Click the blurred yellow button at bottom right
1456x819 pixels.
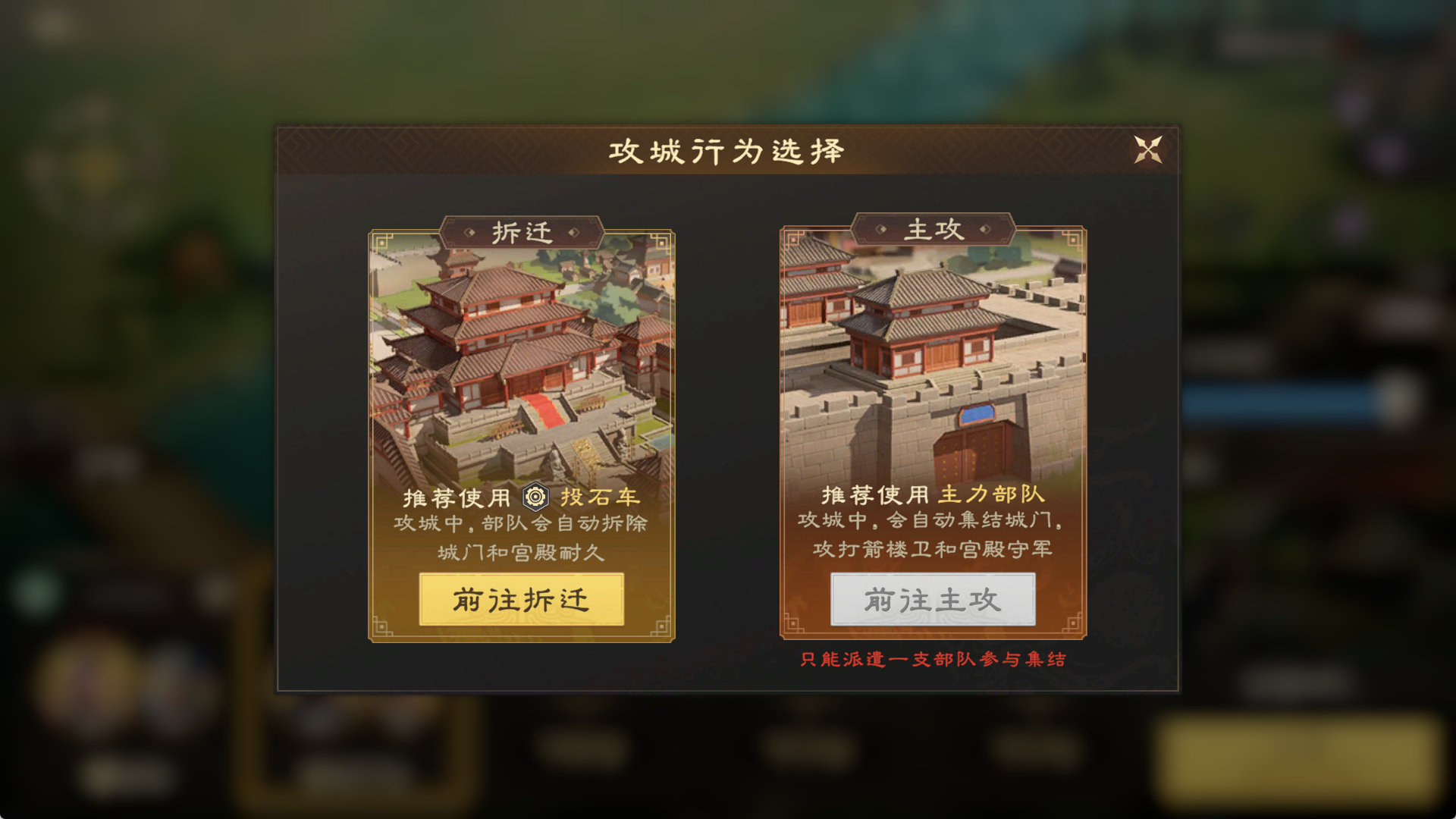coord(1298,758)
